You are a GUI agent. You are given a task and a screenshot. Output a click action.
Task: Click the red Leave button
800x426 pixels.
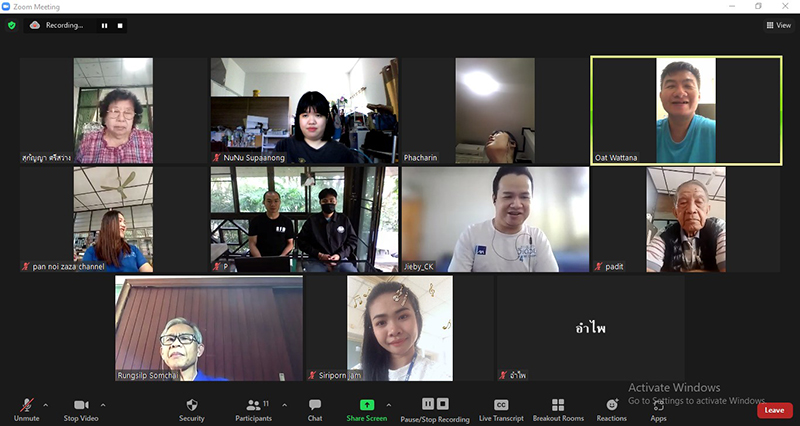point(774,410)
